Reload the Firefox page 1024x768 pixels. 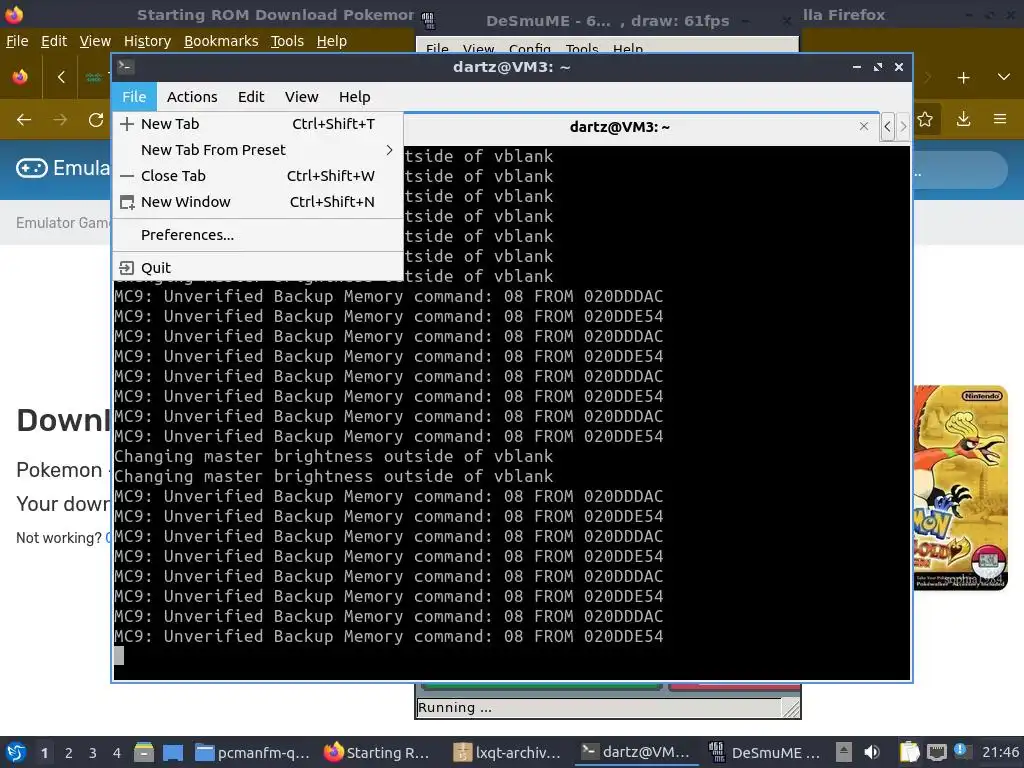point(96,120)
